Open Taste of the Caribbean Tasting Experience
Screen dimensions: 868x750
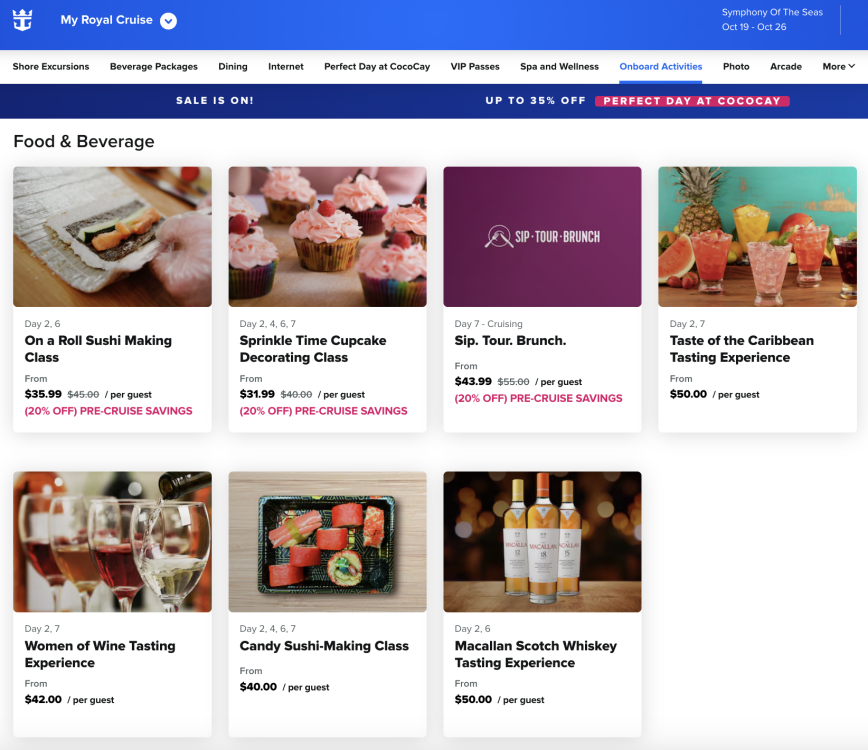tap(742, 349)
